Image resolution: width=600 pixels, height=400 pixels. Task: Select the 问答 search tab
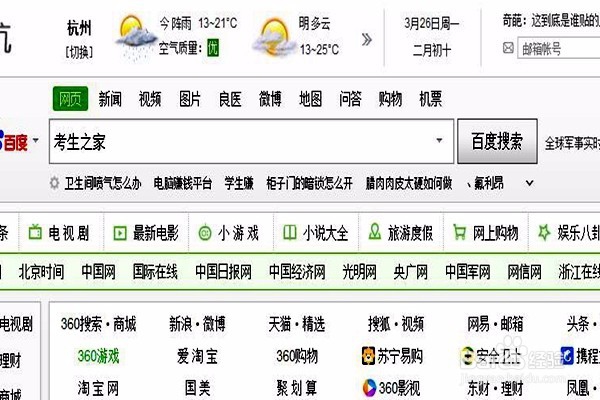pos(351,99)
